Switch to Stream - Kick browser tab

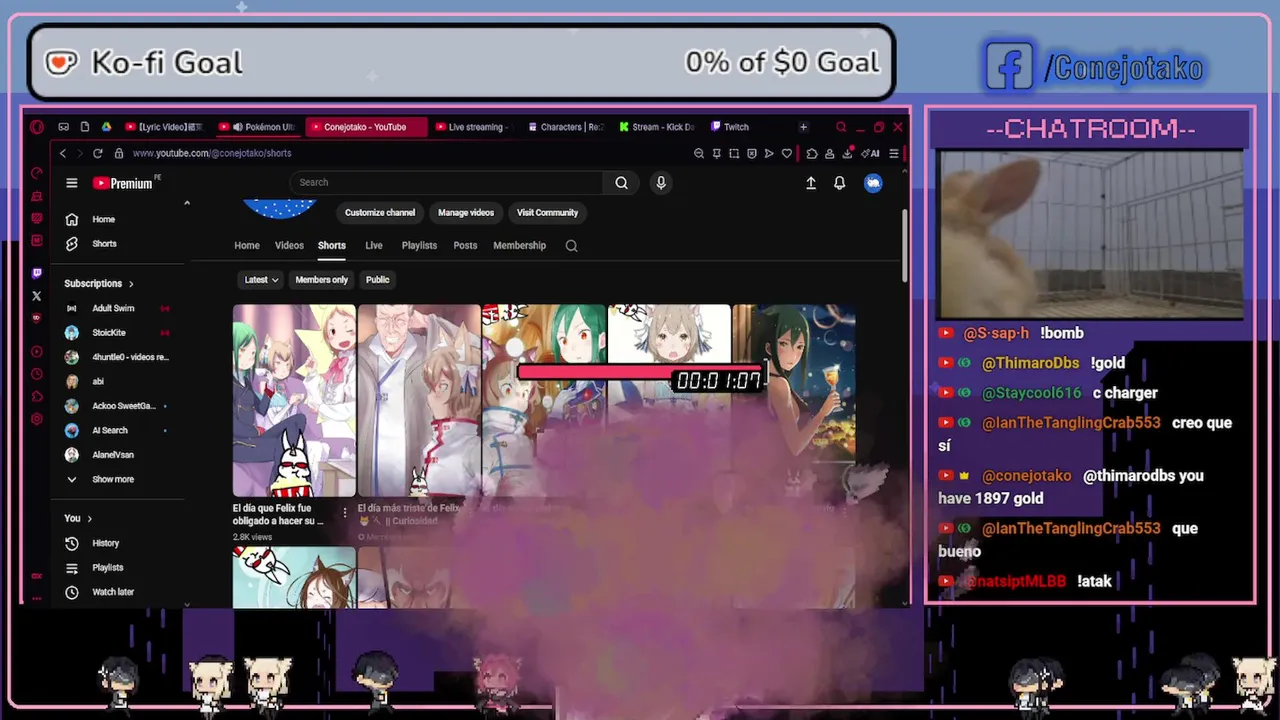click(656, 127)
